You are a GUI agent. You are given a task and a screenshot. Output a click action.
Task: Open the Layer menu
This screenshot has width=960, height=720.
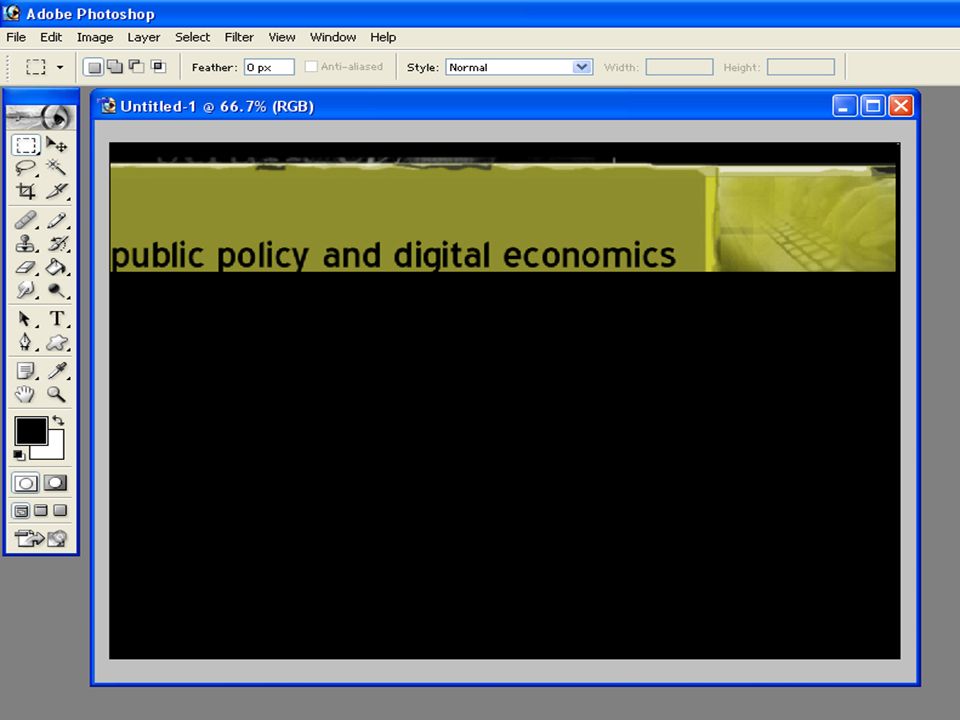[x=144, y=37]
